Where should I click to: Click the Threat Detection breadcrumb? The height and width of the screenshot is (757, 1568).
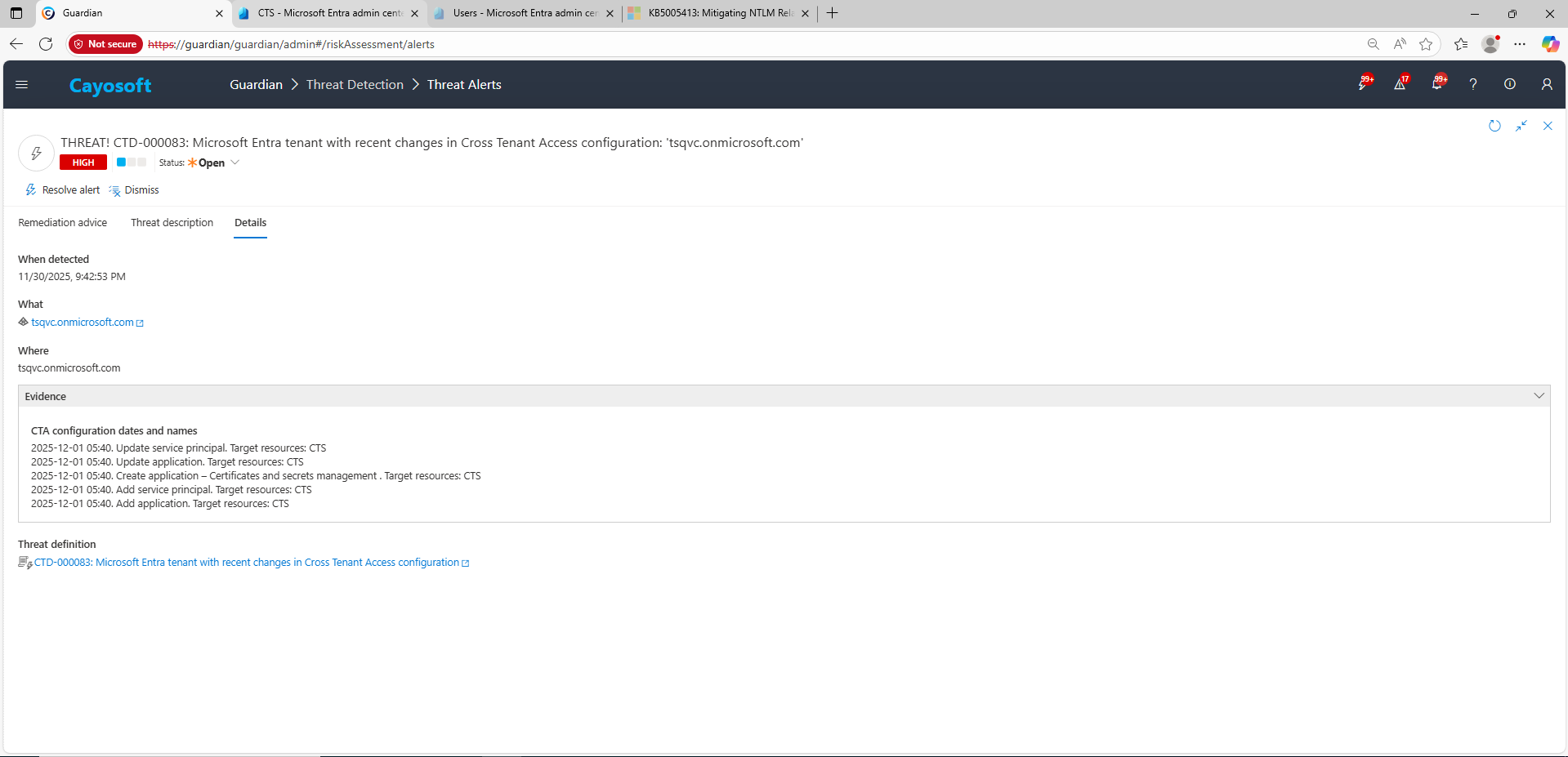click(x=355, y=85)
